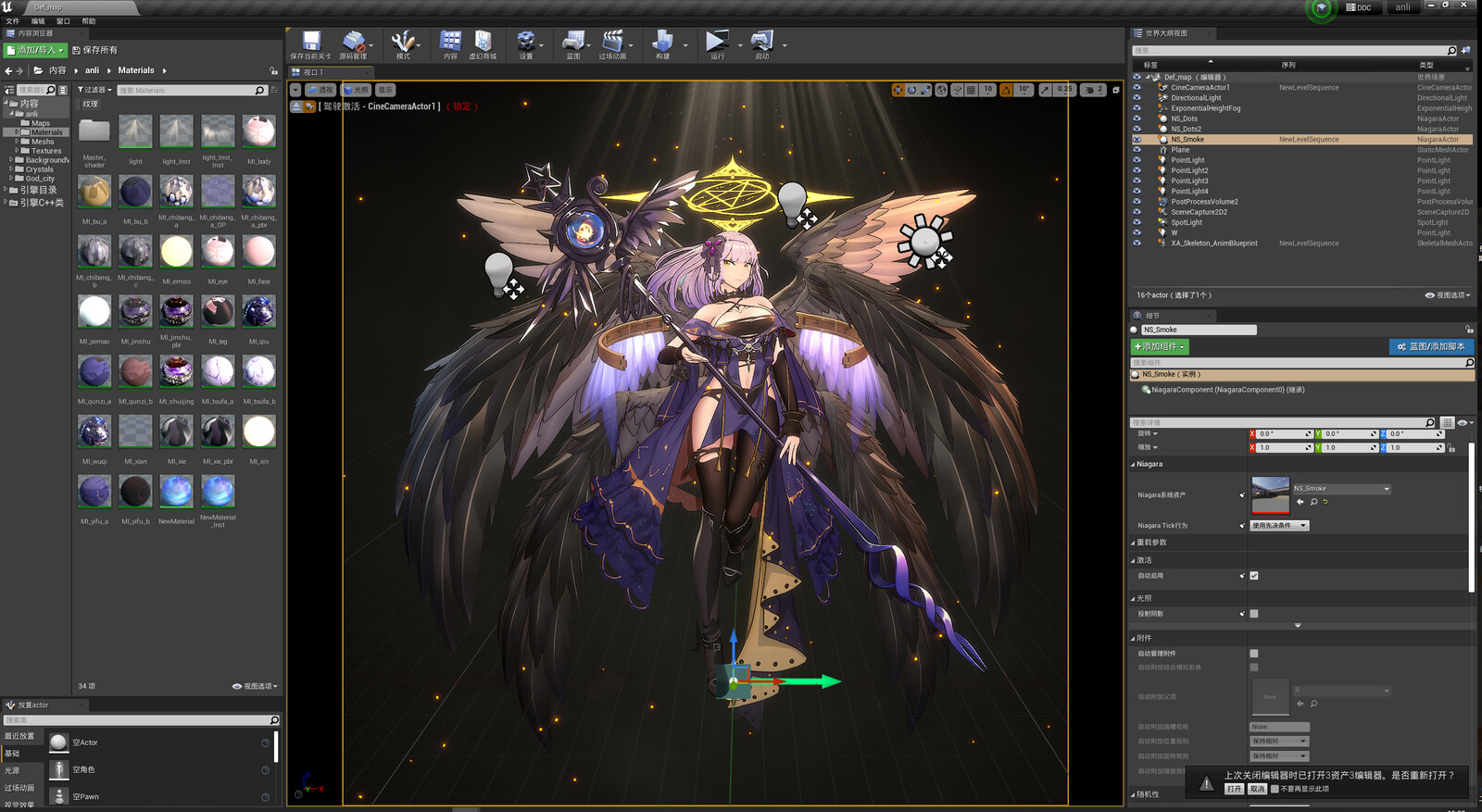Screen dimensions: 1482x812
Task: Collapse the Niagara details section
Action: coord(1133,465)
